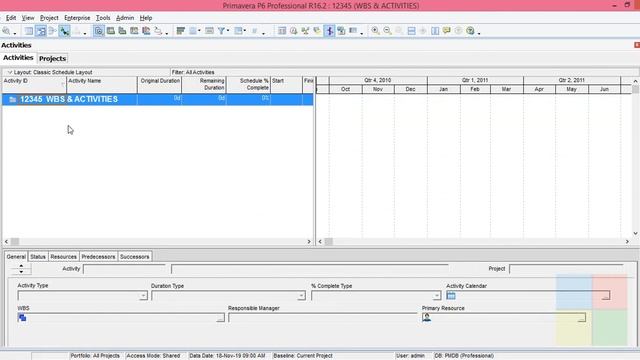Click the WBS browse button
The width and height of the screenshot is (640, 360).
220,318
